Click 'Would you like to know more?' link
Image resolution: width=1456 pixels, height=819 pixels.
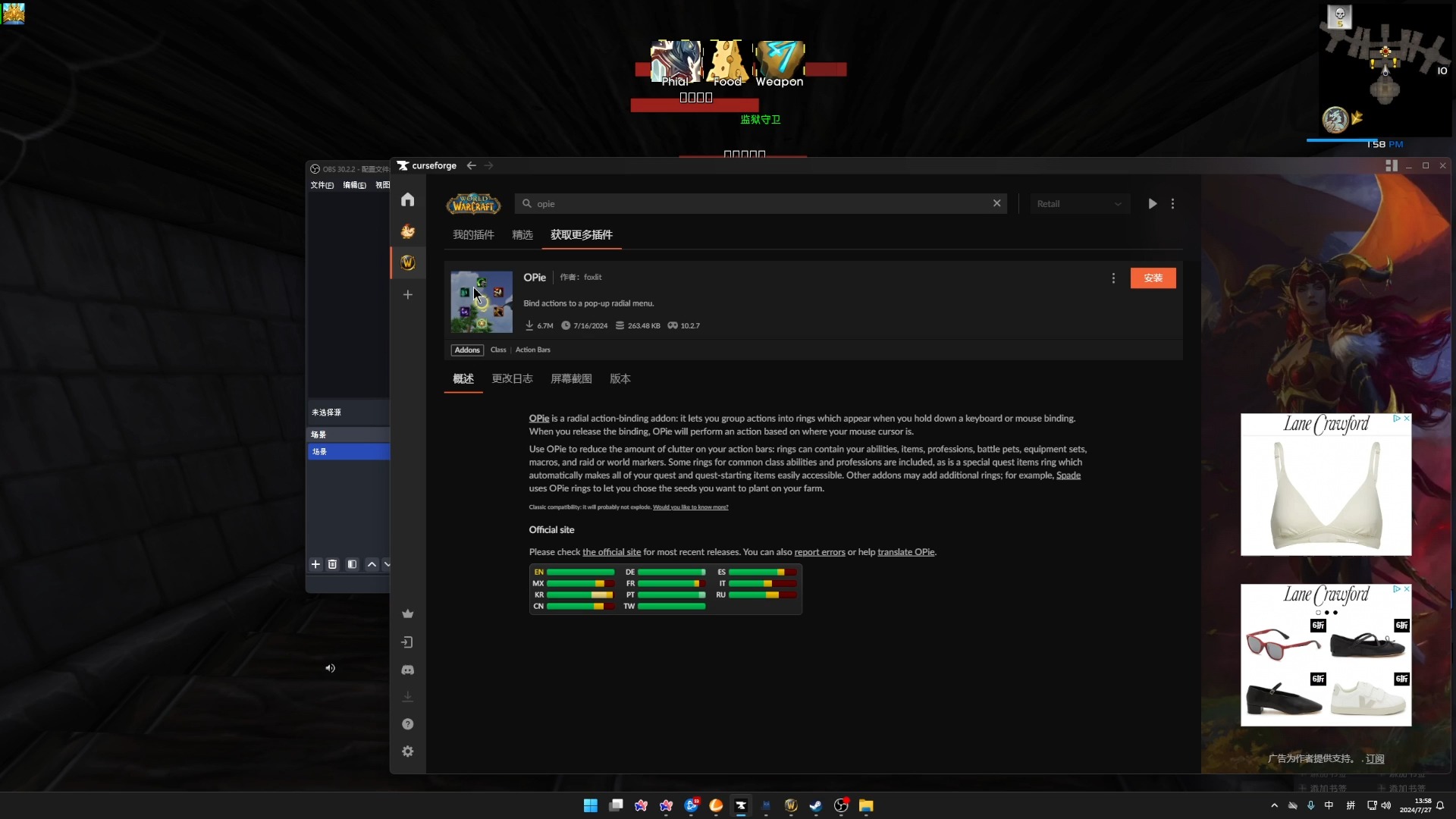click(x=690, y=507)
